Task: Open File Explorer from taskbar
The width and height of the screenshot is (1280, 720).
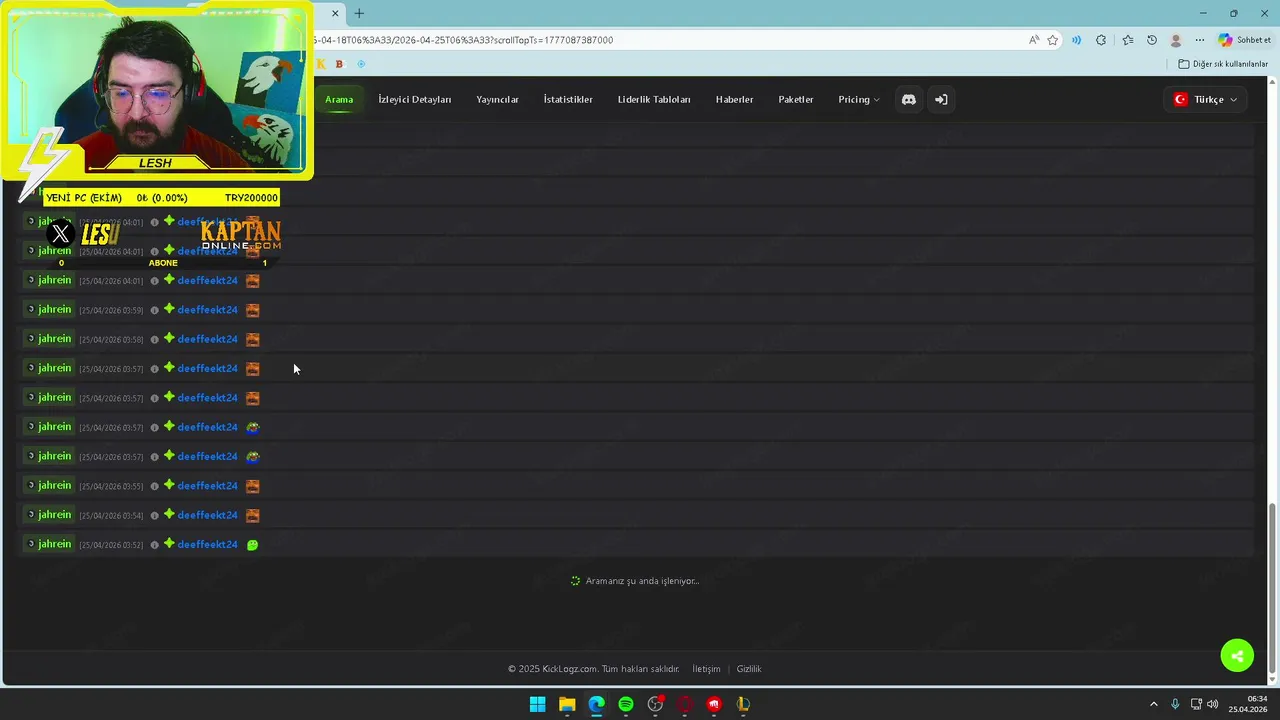Action: (x=567, y=704)
